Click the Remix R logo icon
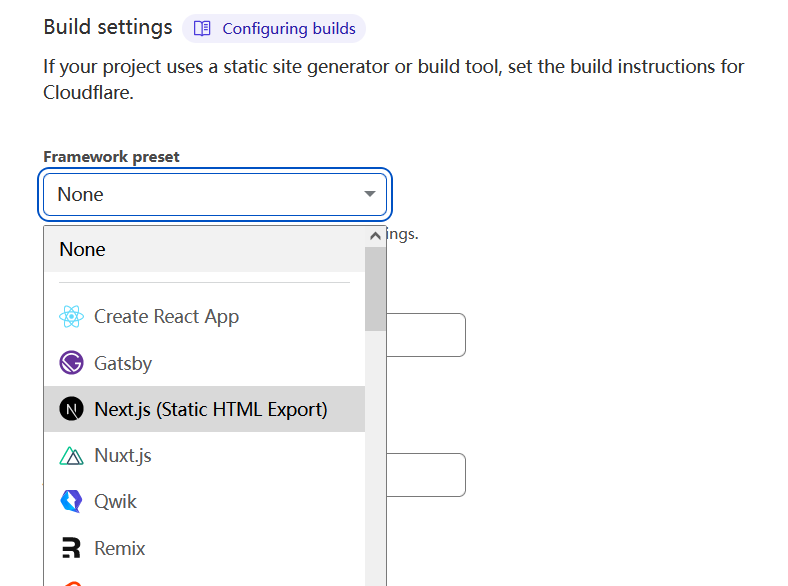Viewport: 788px width, 586px height. click(x=71, y=548)
